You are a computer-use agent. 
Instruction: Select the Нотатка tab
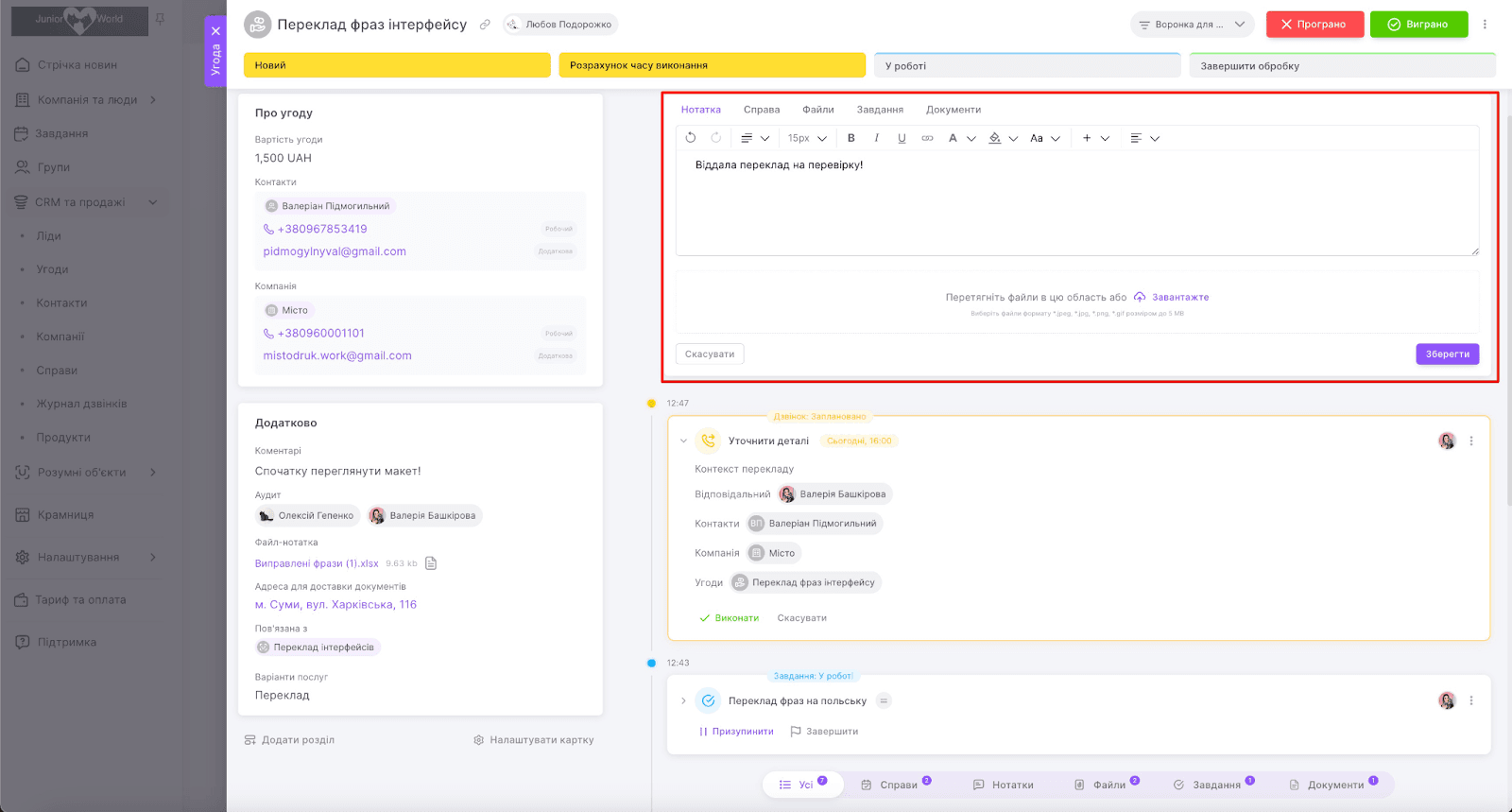pos(701,110)
